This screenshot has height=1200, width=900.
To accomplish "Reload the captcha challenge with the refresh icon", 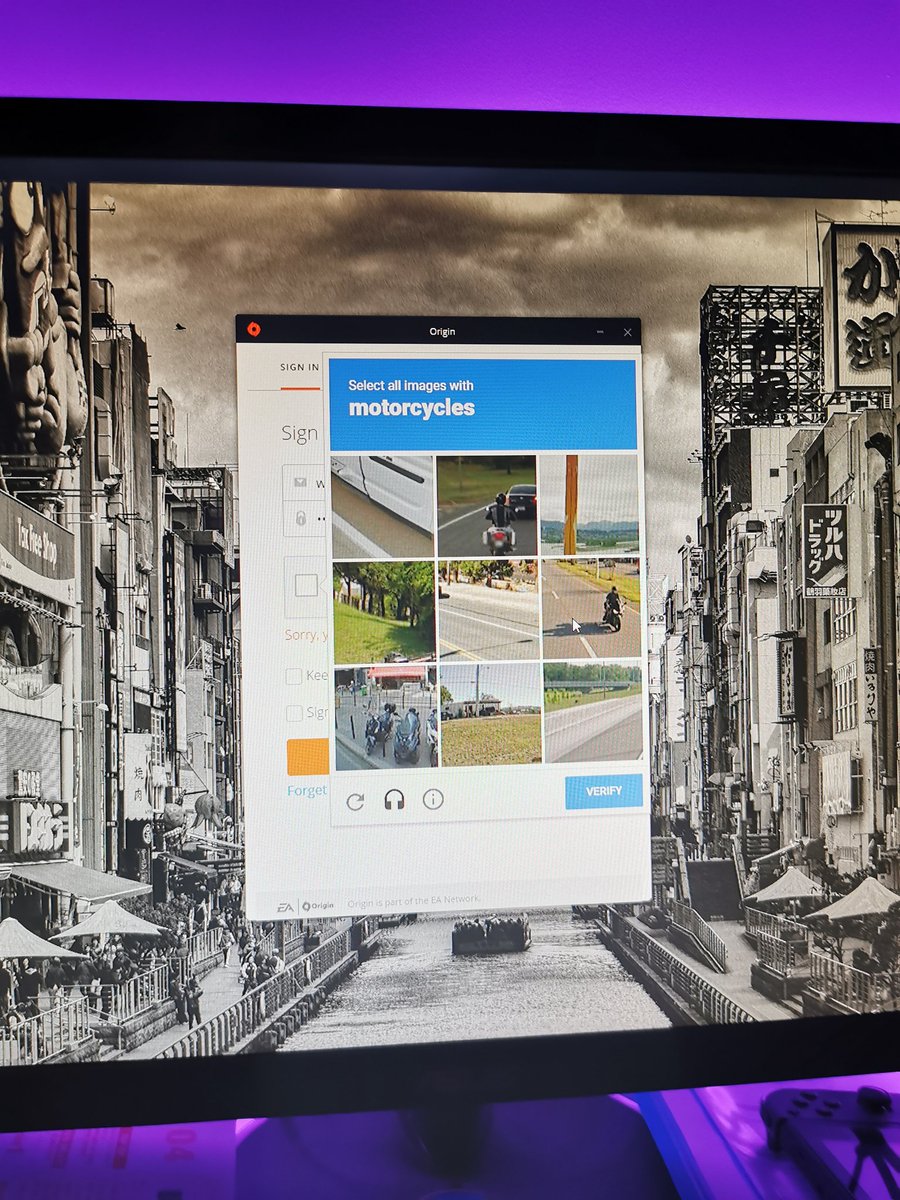I will [x=355, y=801].
